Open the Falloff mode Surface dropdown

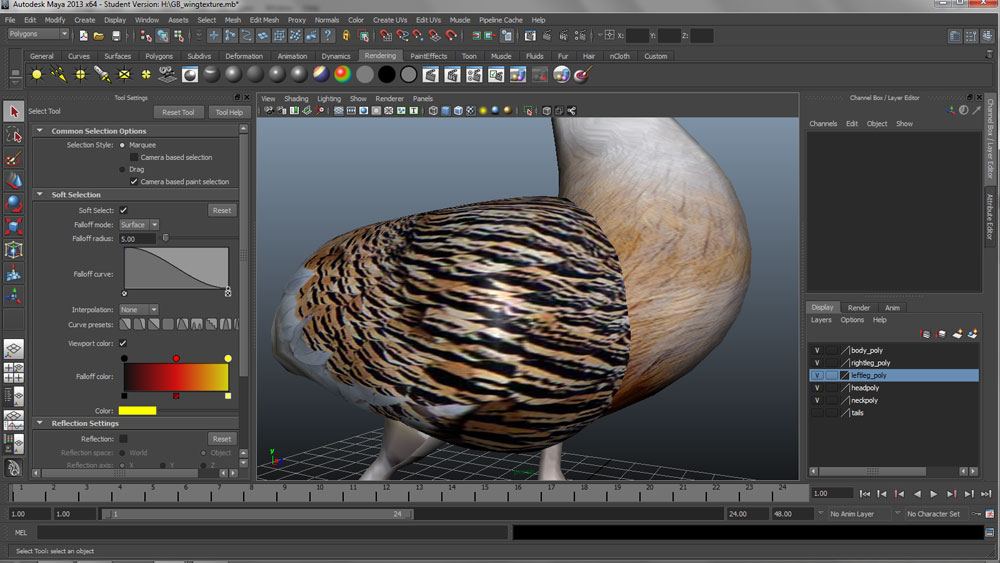click(139, 225)
